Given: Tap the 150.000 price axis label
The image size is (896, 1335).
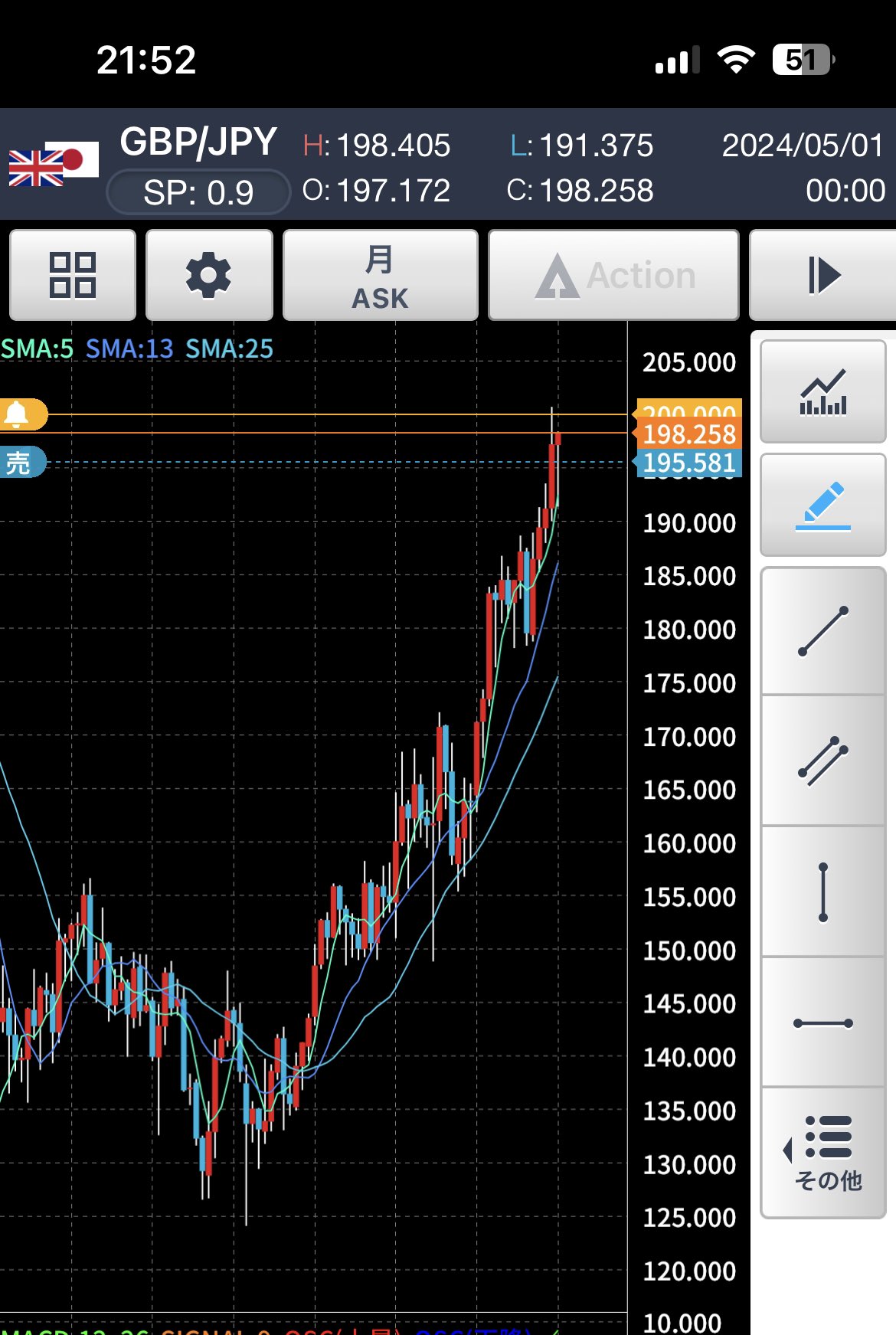Looking at the screenshot, I should 689,951.
